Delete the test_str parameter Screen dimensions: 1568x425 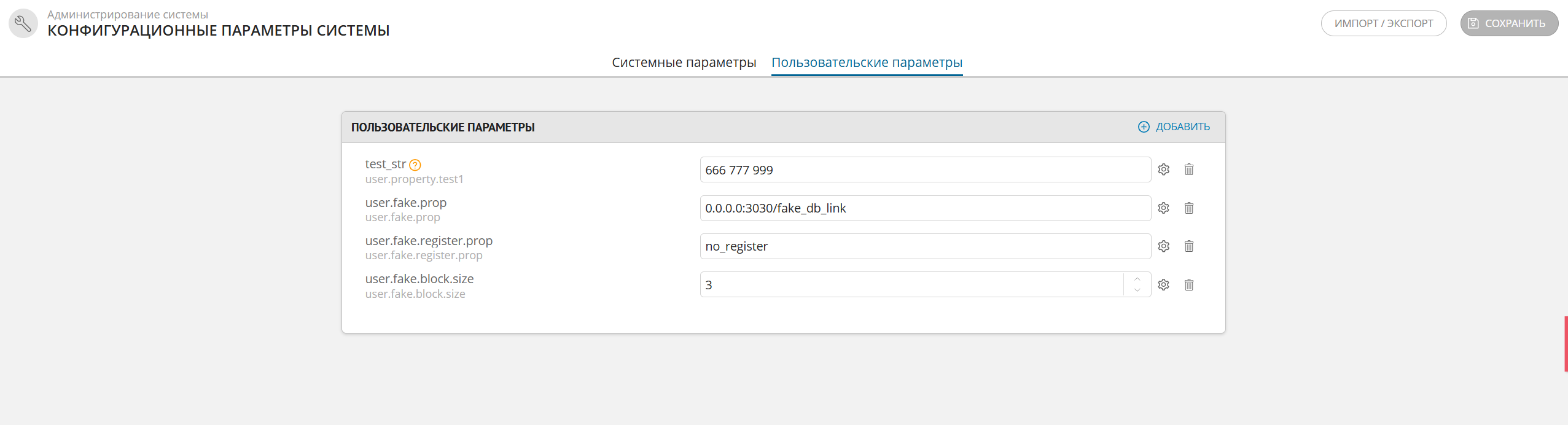[x=1189, y=170]
